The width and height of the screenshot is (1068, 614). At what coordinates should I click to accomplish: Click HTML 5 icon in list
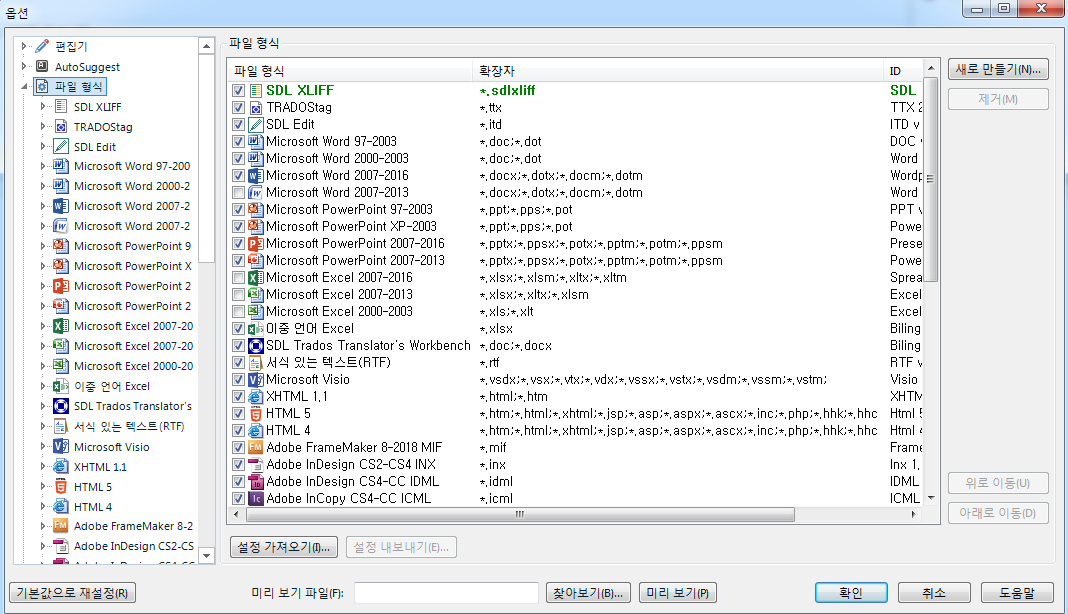255,414
